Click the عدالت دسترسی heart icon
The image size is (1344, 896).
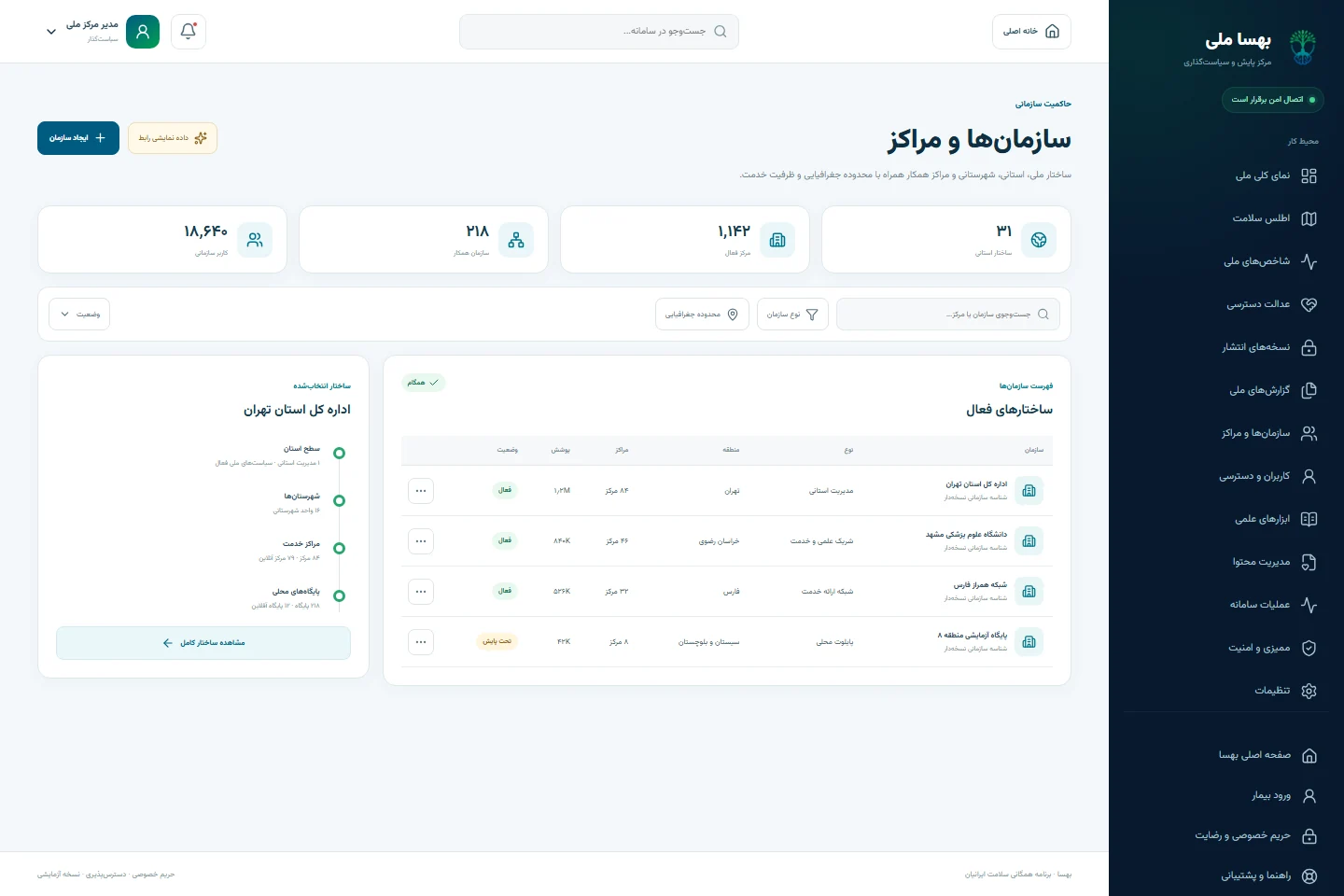(1309, 304)
